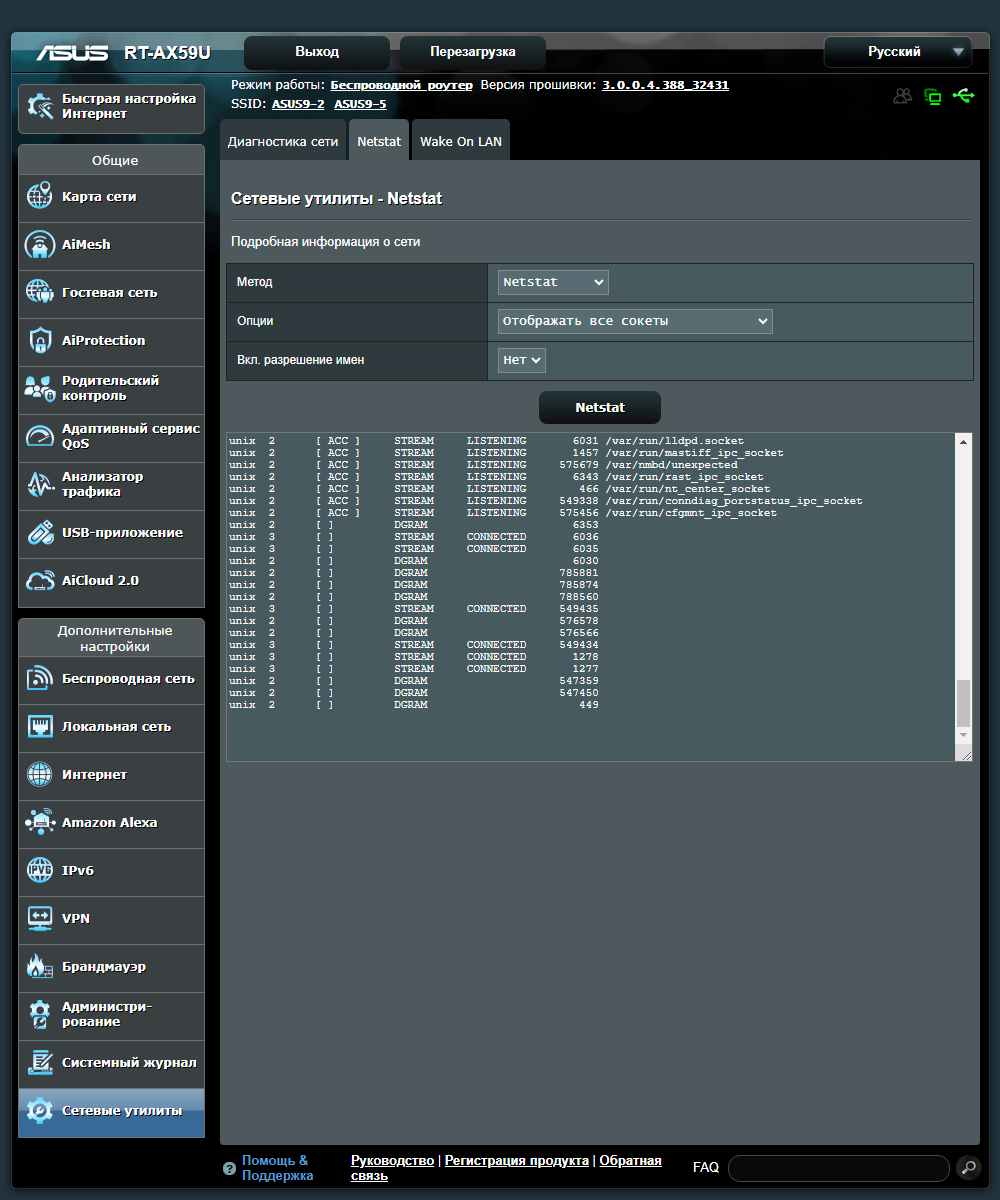Switch to the Wake On LAN tab
The width and height of the screenshot is (1000, 1200).
click(x=461, y=141)
